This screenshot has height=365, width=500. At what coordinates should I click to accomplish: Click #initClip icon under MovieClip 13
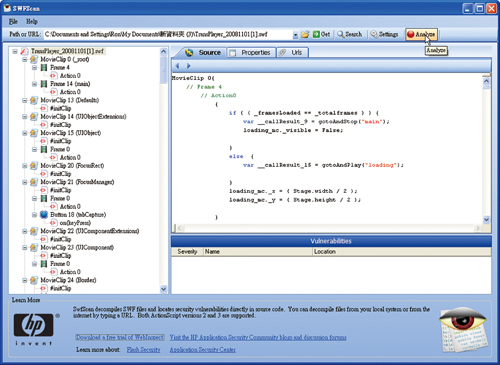click(x=43, y=108)
